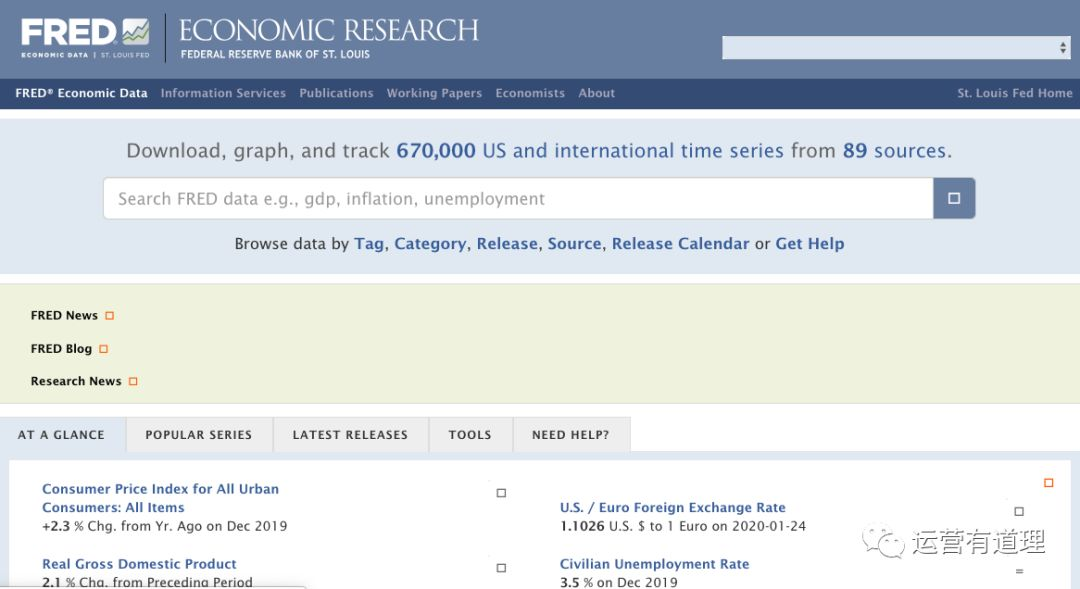Click the square icon beside the Consumer Price Index series

point(501,493)
